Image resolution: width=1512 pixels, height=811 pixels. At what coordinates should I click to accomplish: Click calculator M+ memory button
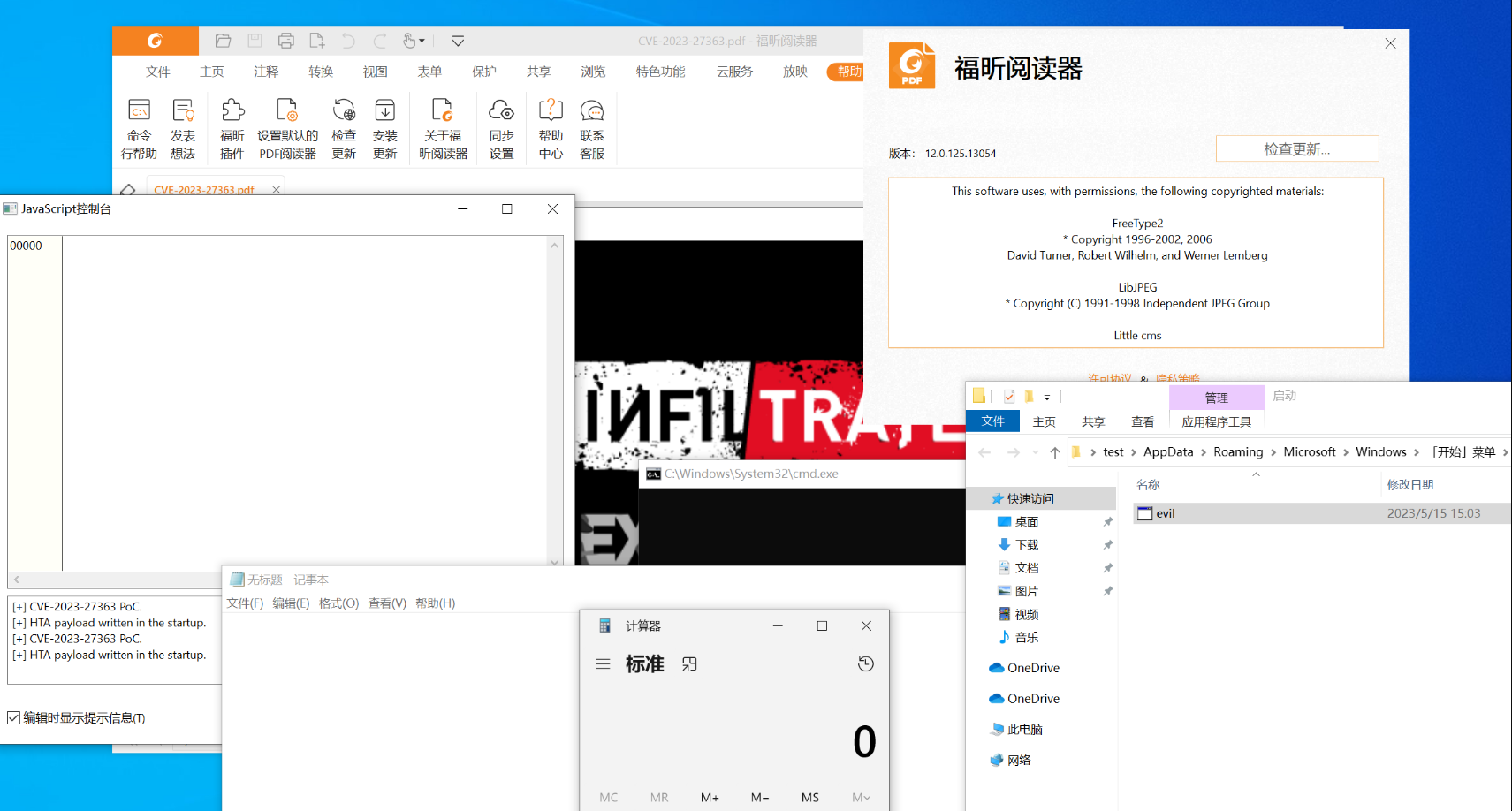pyautogui.click(x=710, y=797)
